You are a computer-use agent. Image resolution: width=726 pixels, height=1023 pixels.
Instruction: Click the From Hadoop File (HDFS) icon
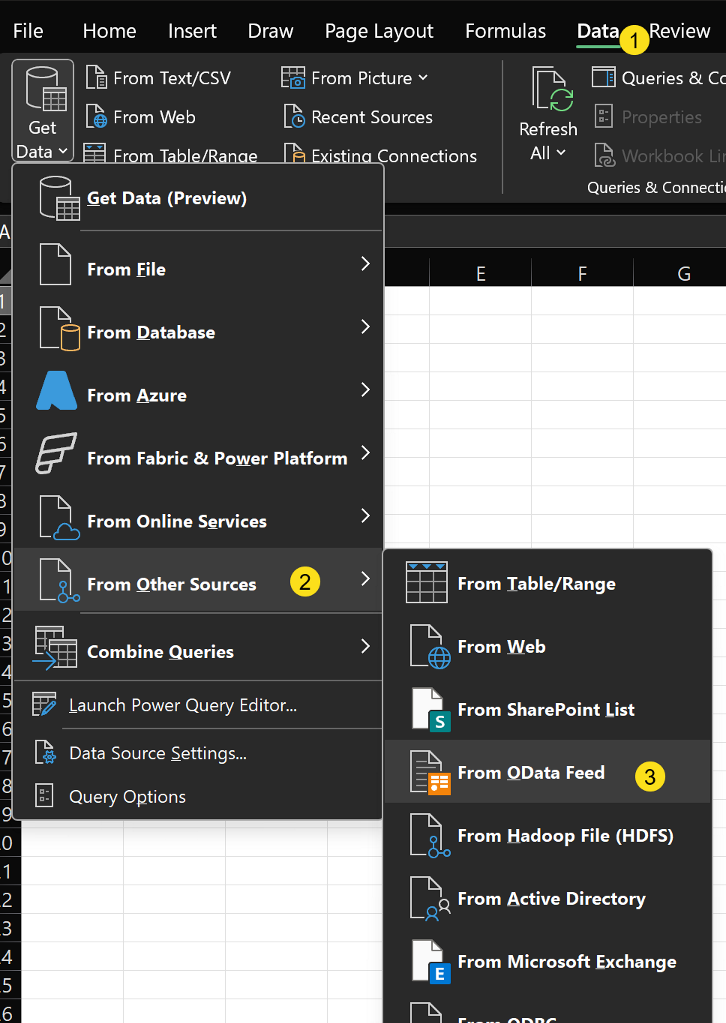pyautogui.click(x=431, y=836)
